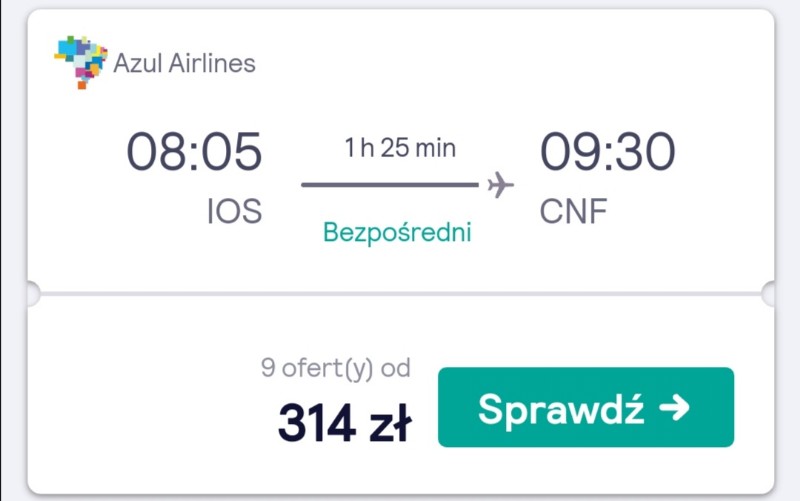Click the left ticket notch cutout

pos(32,294)
